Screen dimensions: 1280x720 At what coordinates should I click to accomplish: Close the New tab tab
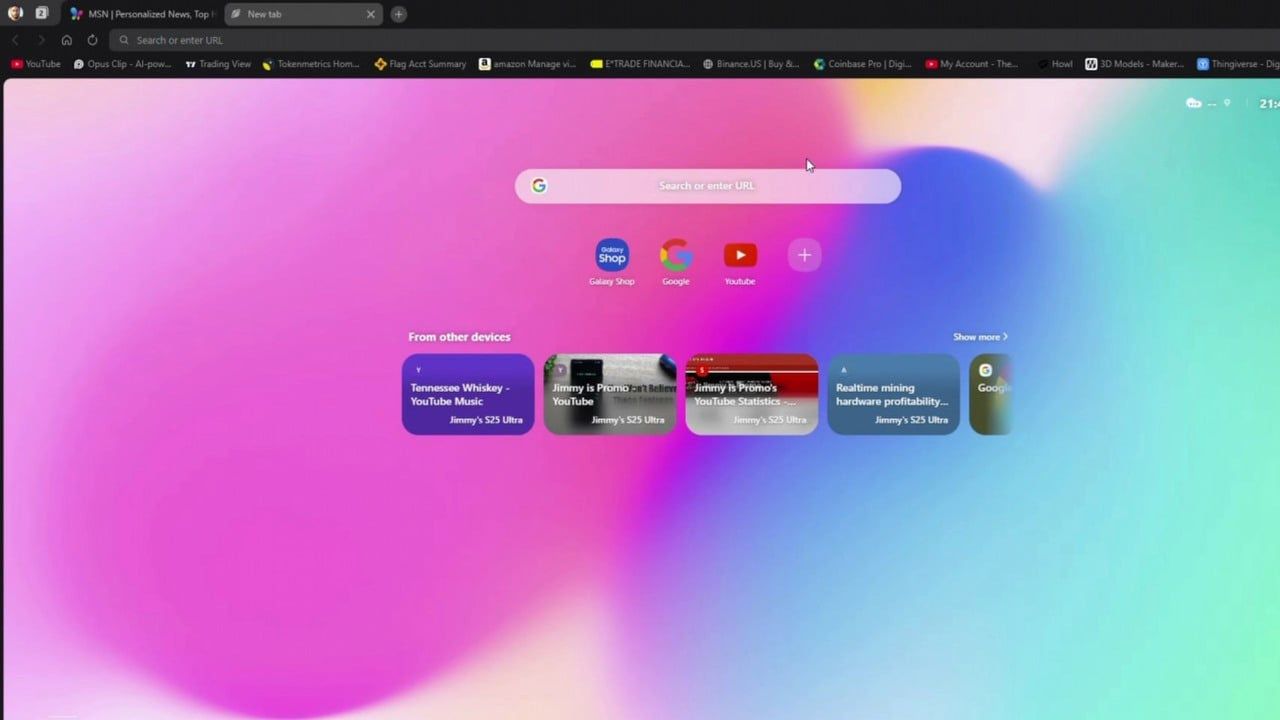coord(371,14)
